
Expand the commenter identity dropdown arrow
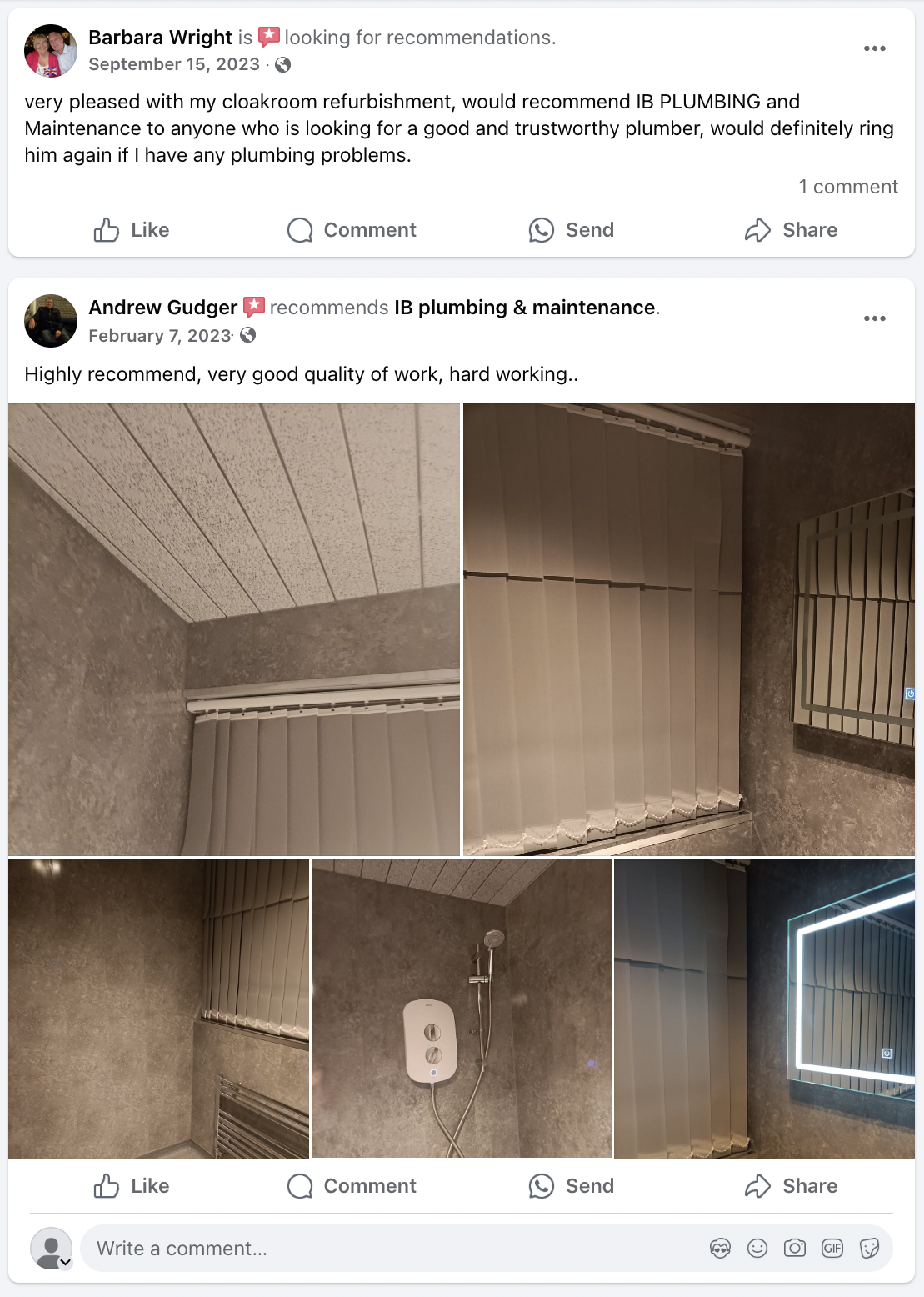coord(65,1263)
